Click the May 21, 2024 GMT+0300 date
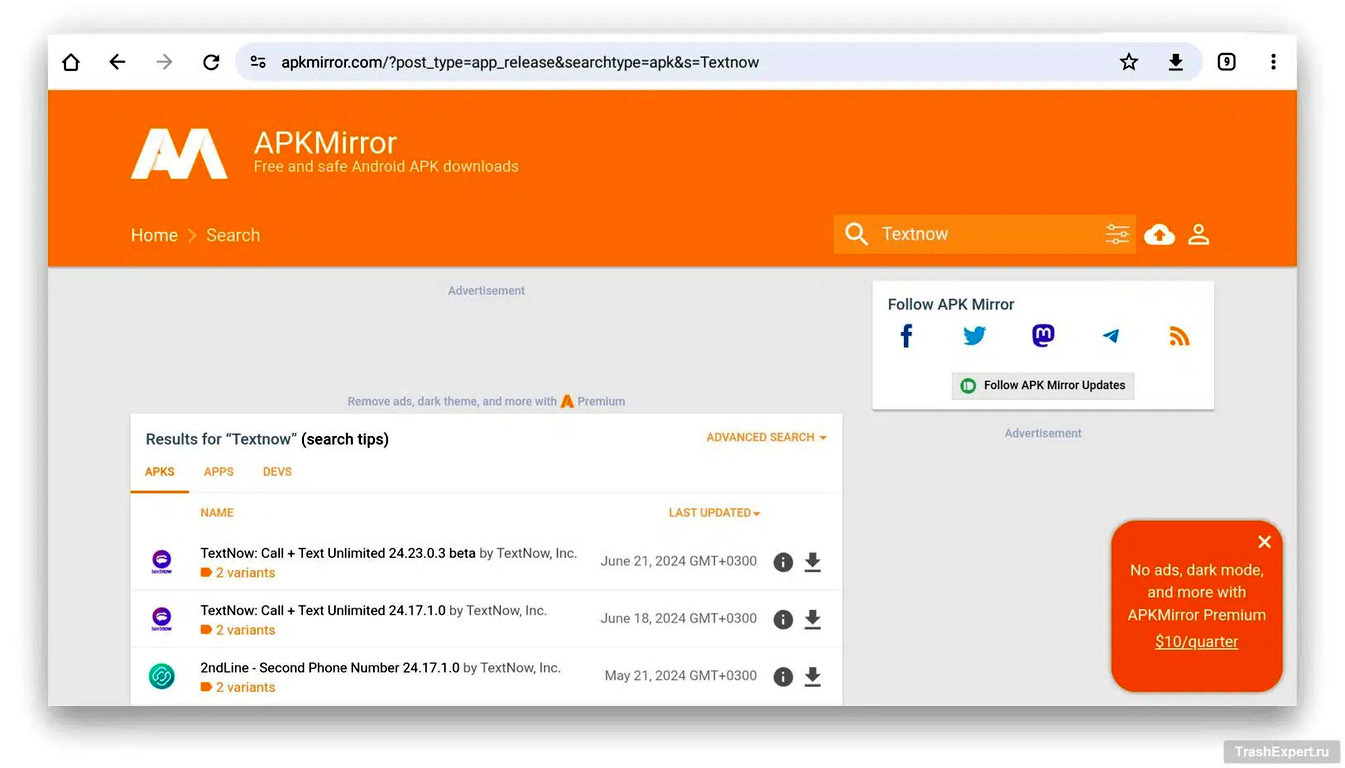The image size is (1345, 768). coord(680,676)
